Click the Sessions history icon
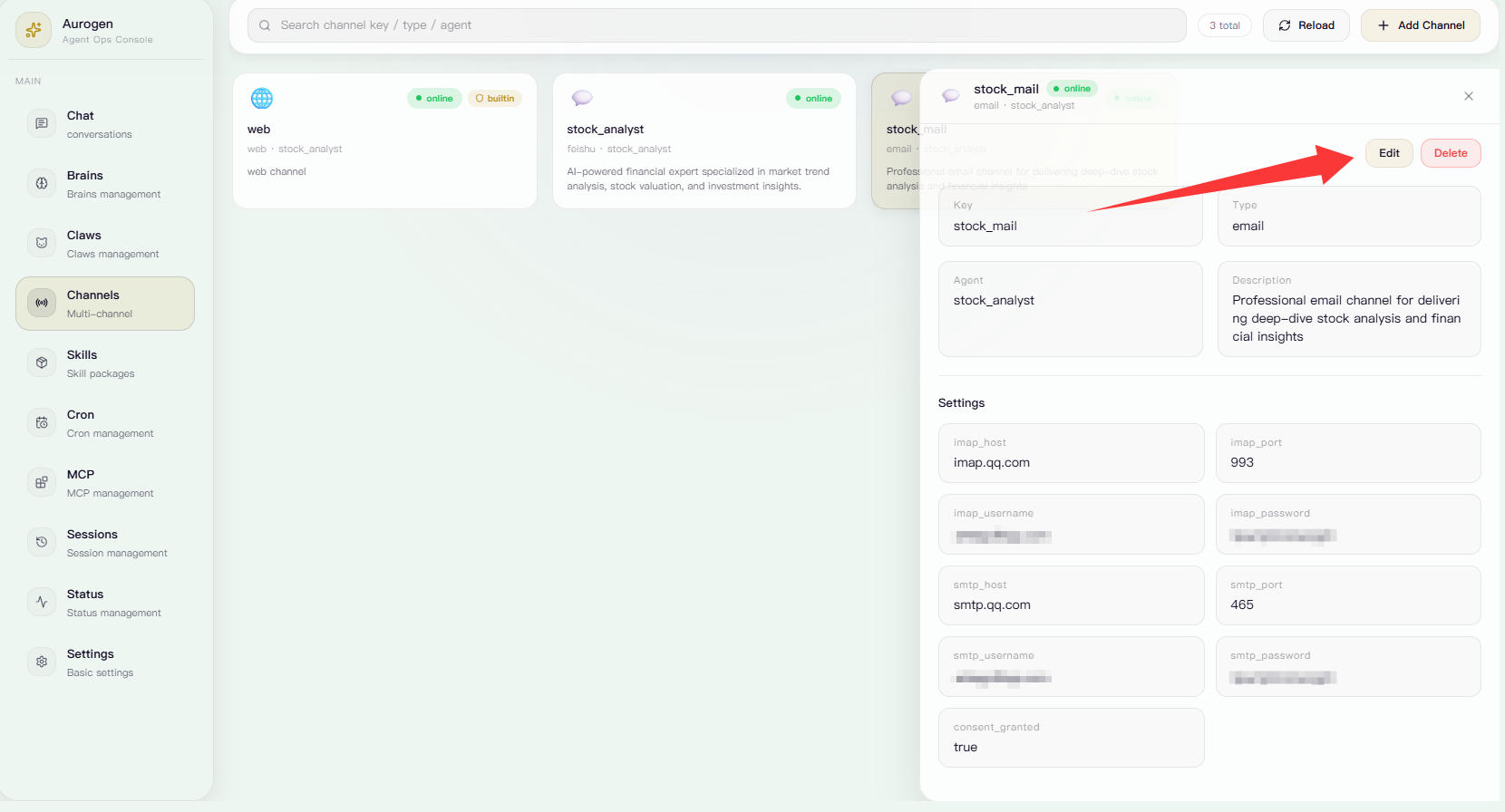This screenshot has width=1505, height=812. coord(42,542)
